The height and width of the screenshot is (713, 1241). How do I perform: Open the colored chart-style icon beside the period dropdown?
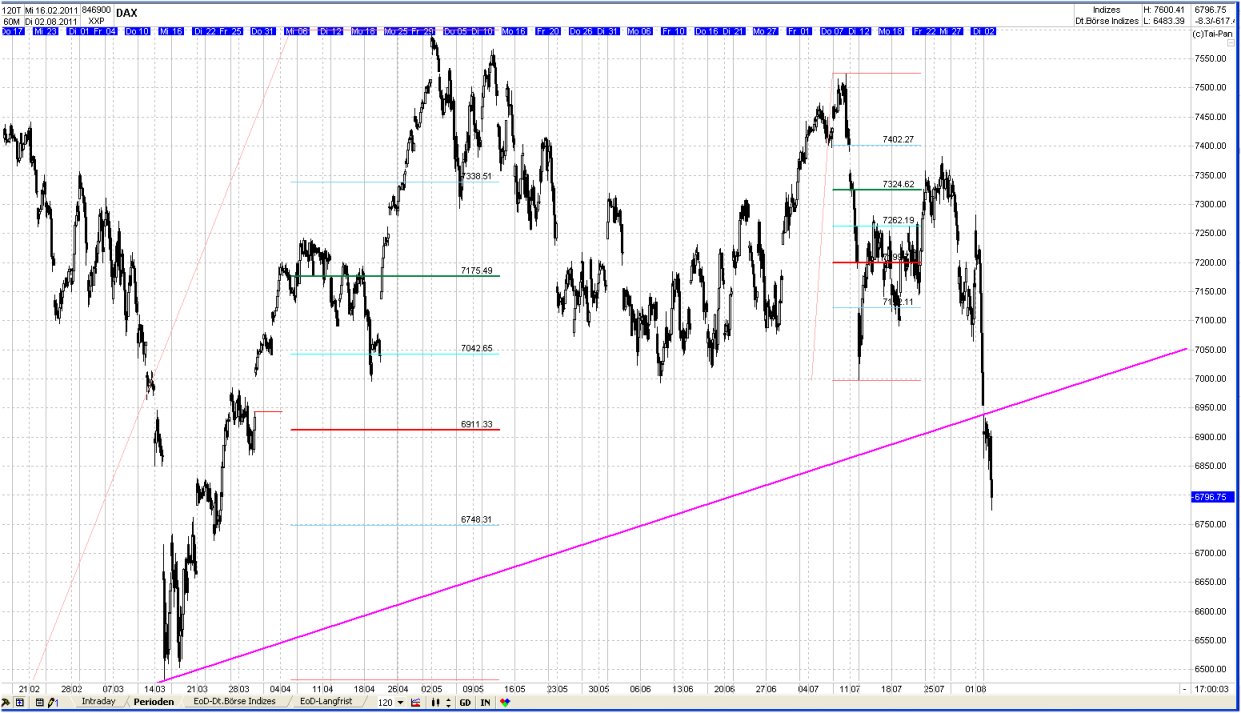tap(415, 702)
